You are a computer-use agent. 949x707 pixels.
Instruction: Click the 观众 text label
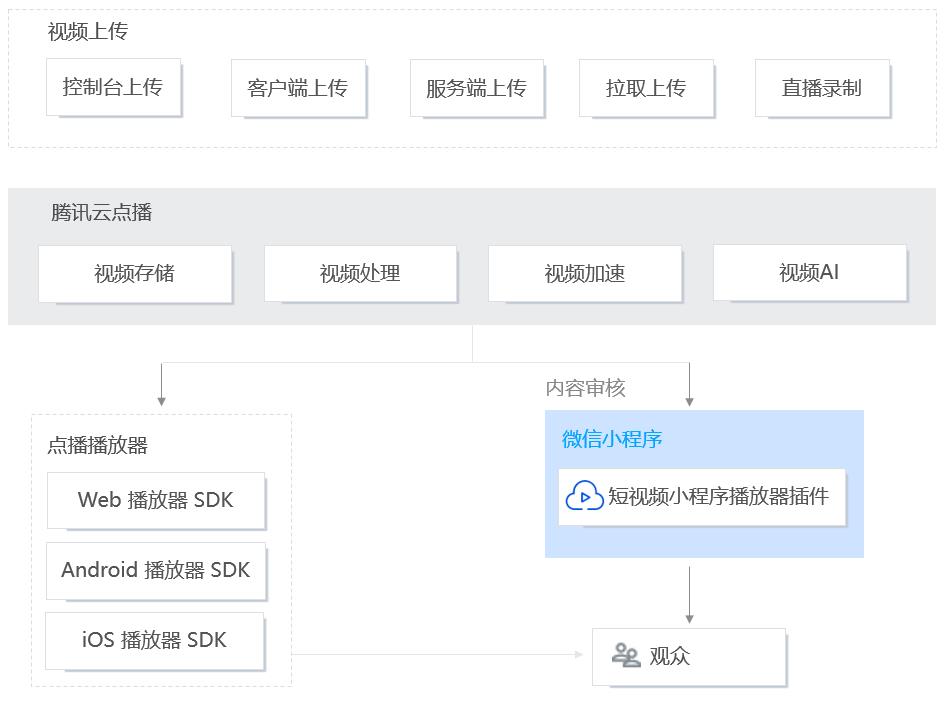coord(669,656)
